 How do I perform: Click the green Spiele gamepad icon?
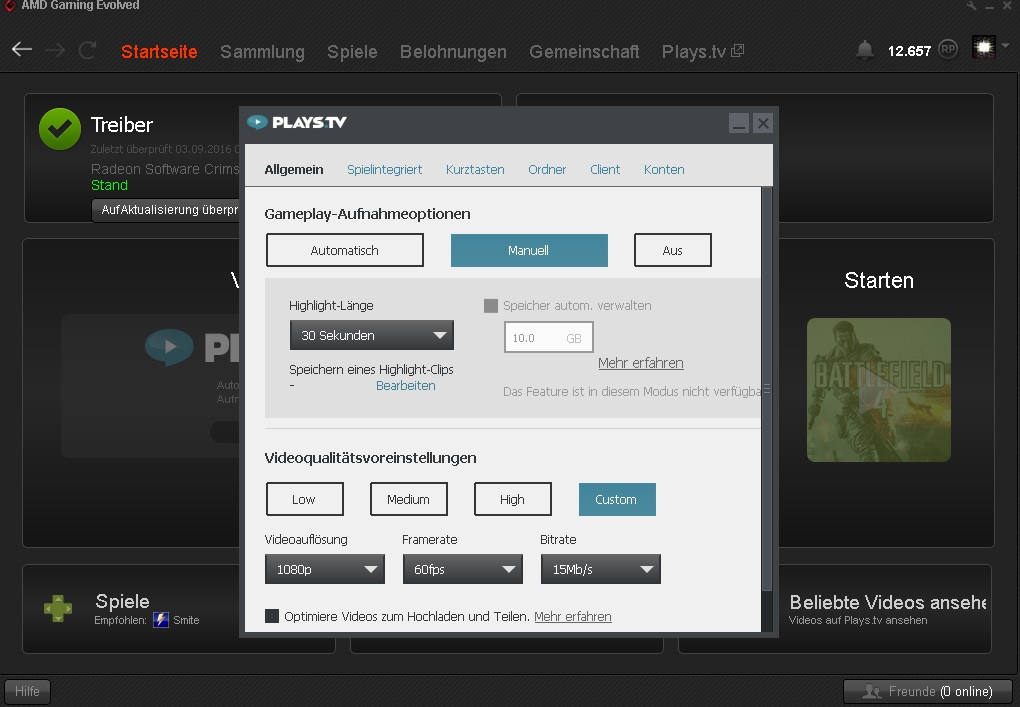(58, 608)
